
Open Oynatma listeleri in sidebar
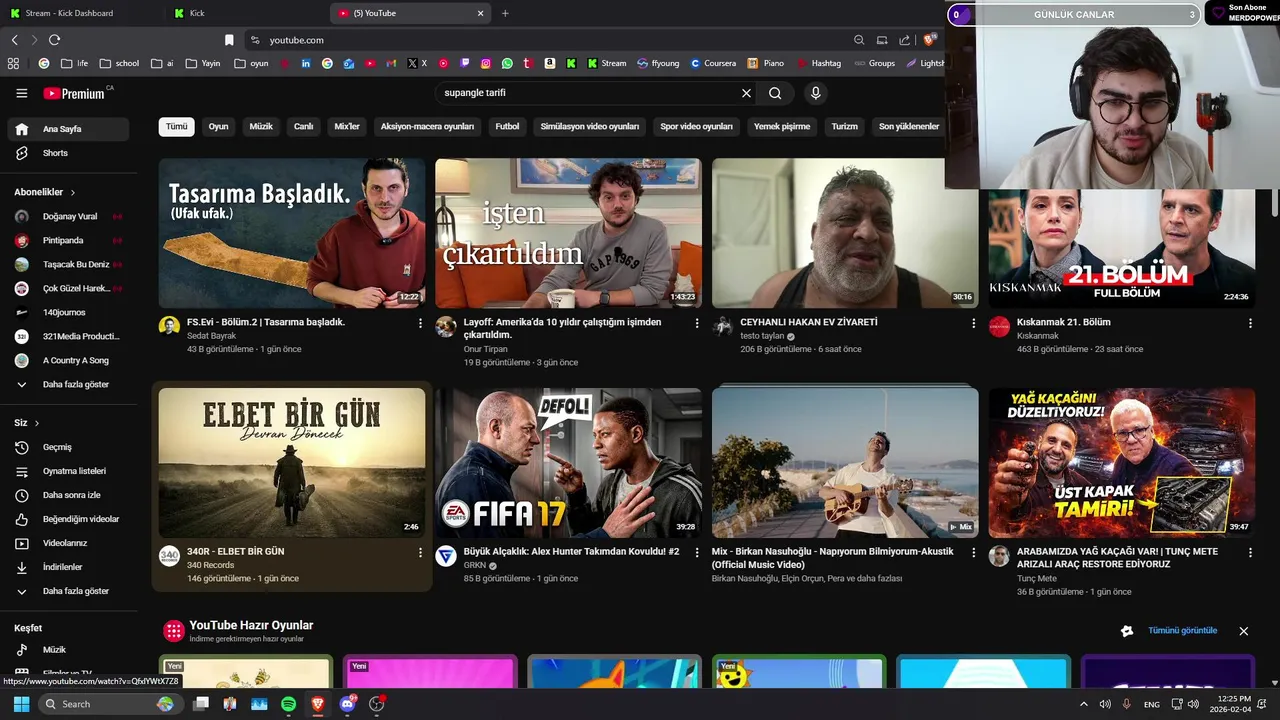pos(68,471)
